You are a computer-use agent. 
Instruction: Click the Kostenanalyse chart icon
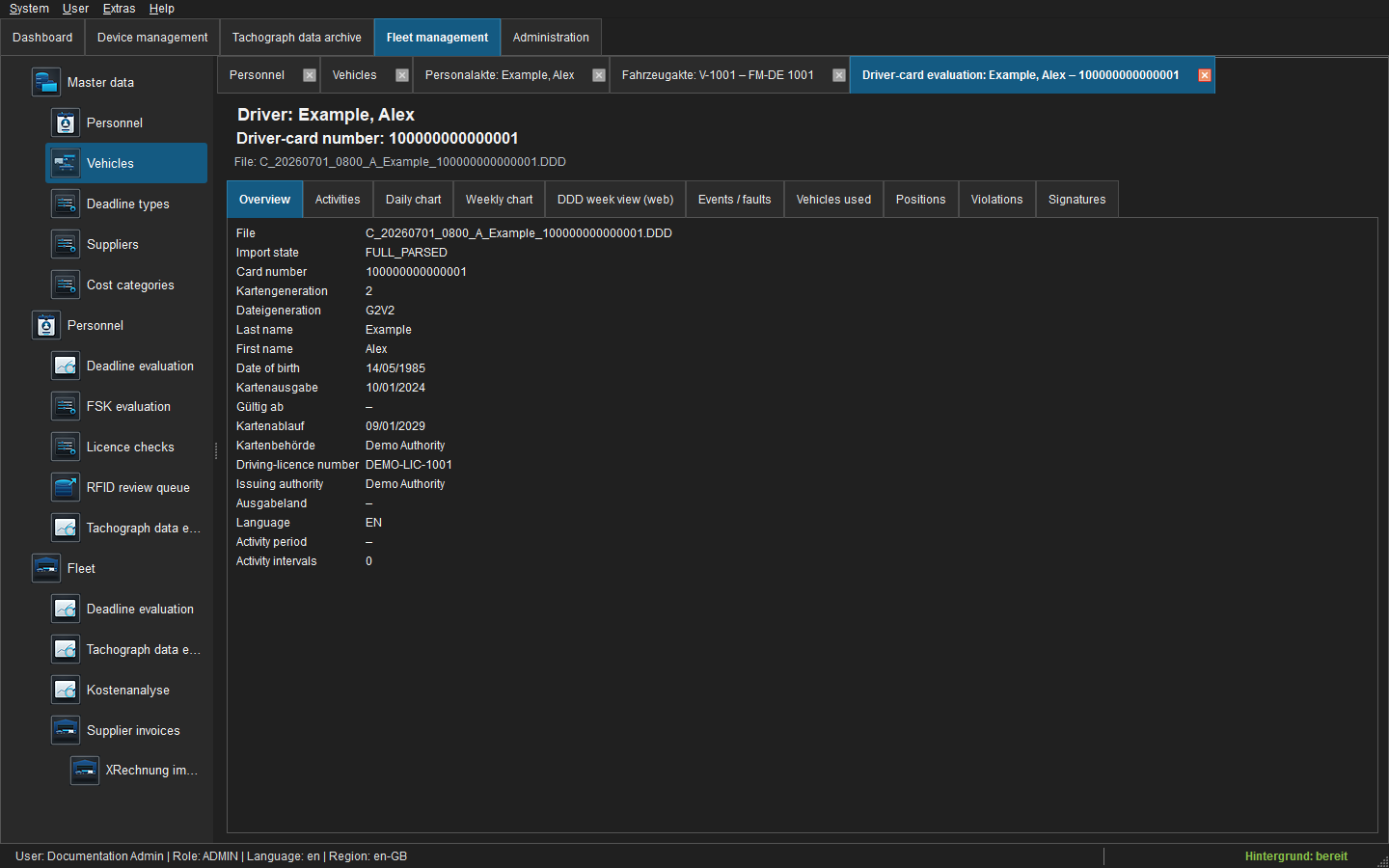pyautogui.click(x=66, y=690)
